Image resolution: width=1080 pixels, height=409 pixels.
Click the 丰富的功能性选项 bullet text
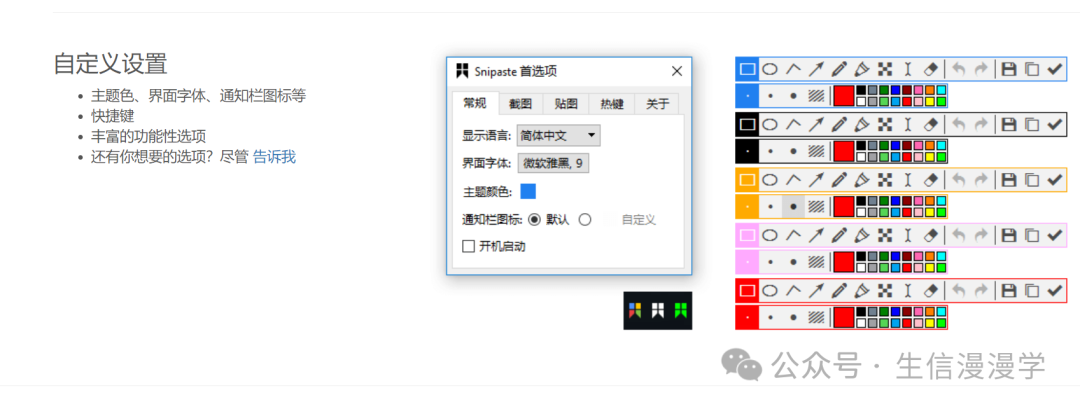(x=149, y=136)
